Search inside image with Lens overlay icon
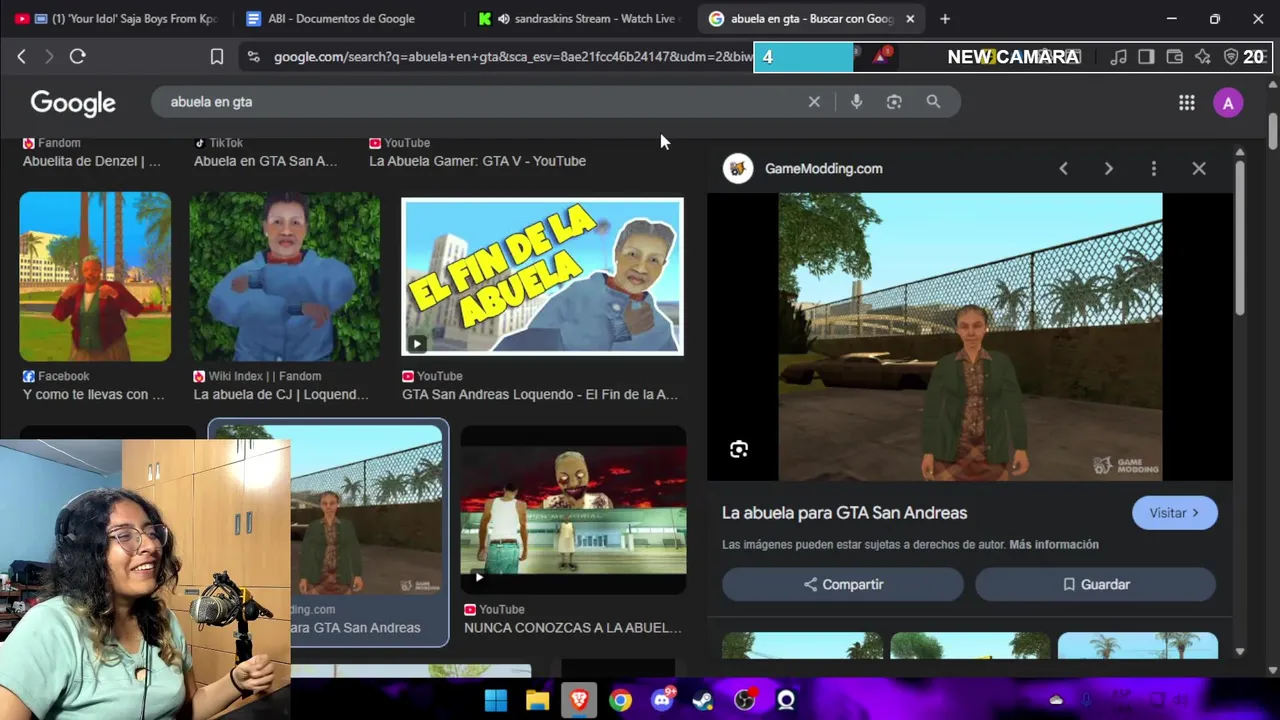The image size is (1280, 720). pos(739,450)
